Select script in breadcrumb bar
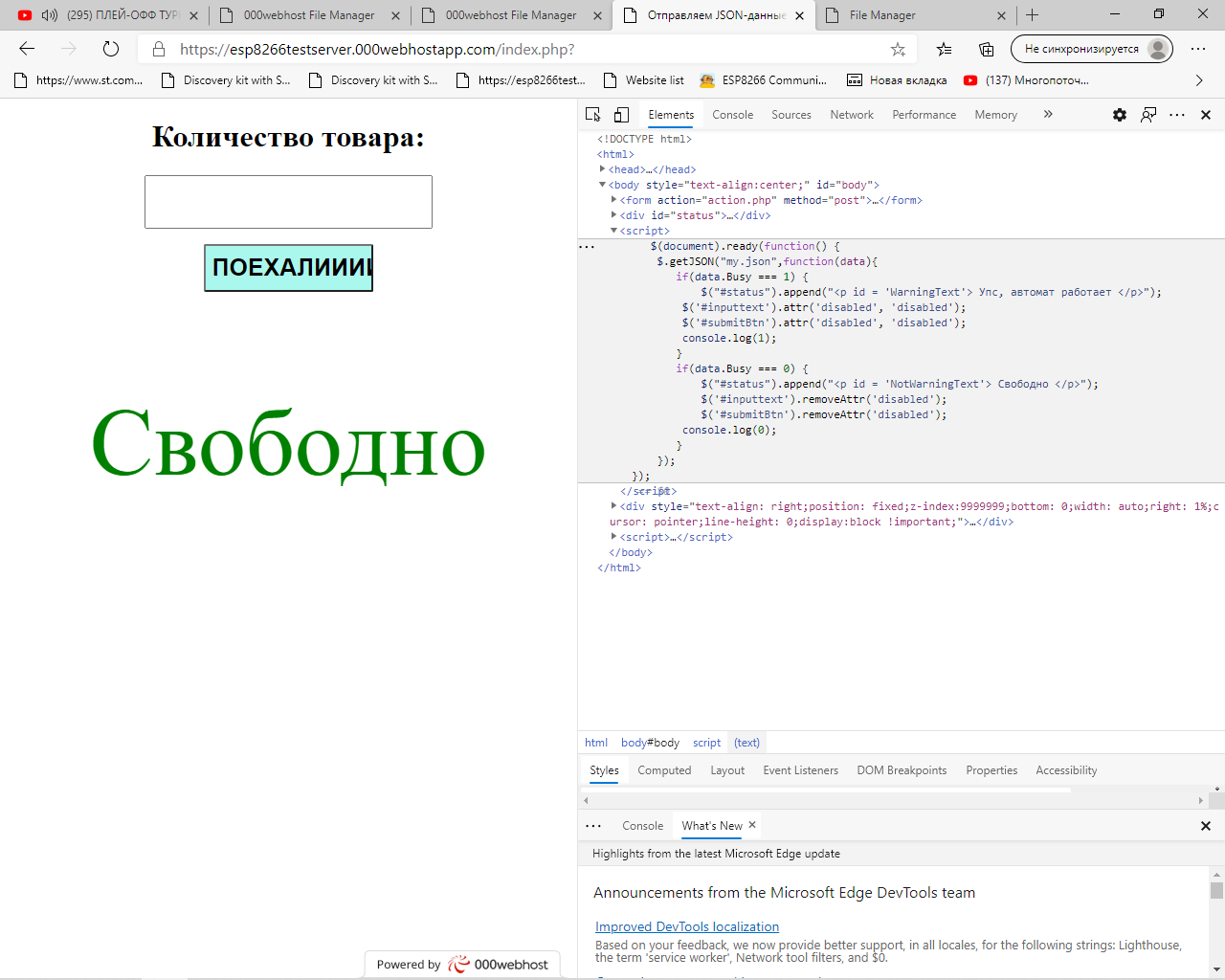This screenshot has width=1225, height=980. coord(706,743)
